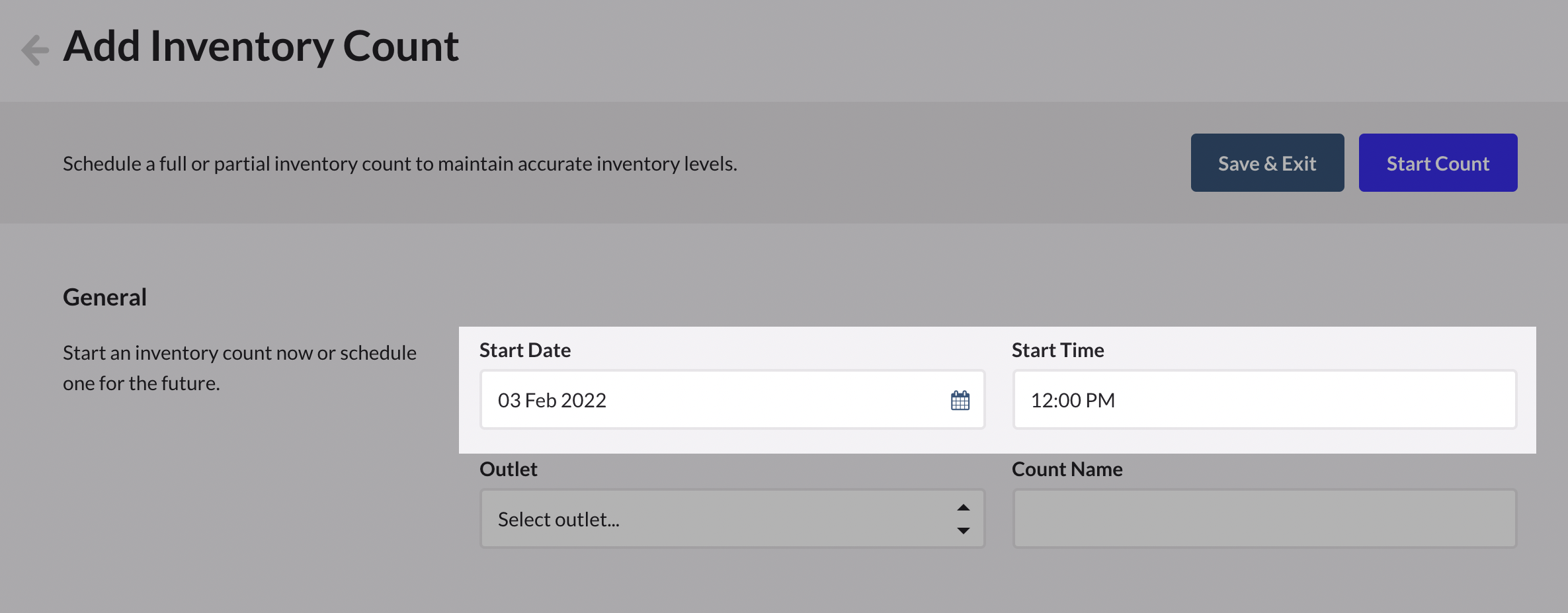The height and width of the screenshot is (613, 1568).
Task: Click the Add Inventory Count title
Action: pos(261,45)
